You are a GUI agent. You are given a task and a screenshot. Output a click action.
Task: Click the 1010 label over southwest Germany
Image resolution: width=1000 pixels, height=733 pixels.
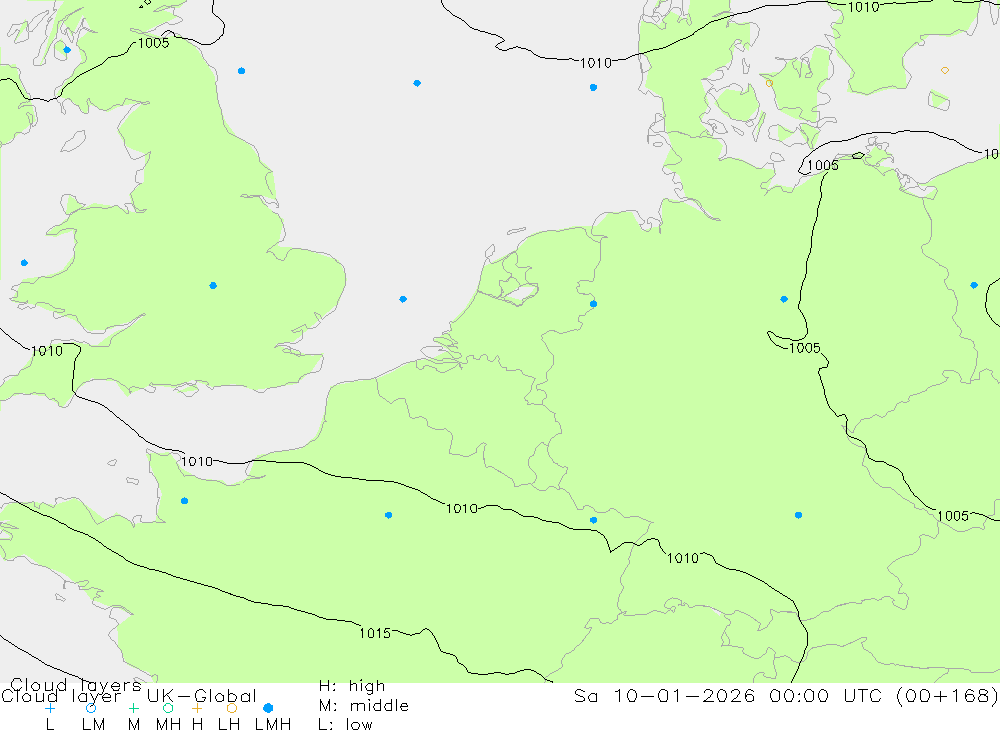click(x=682, y=558)
